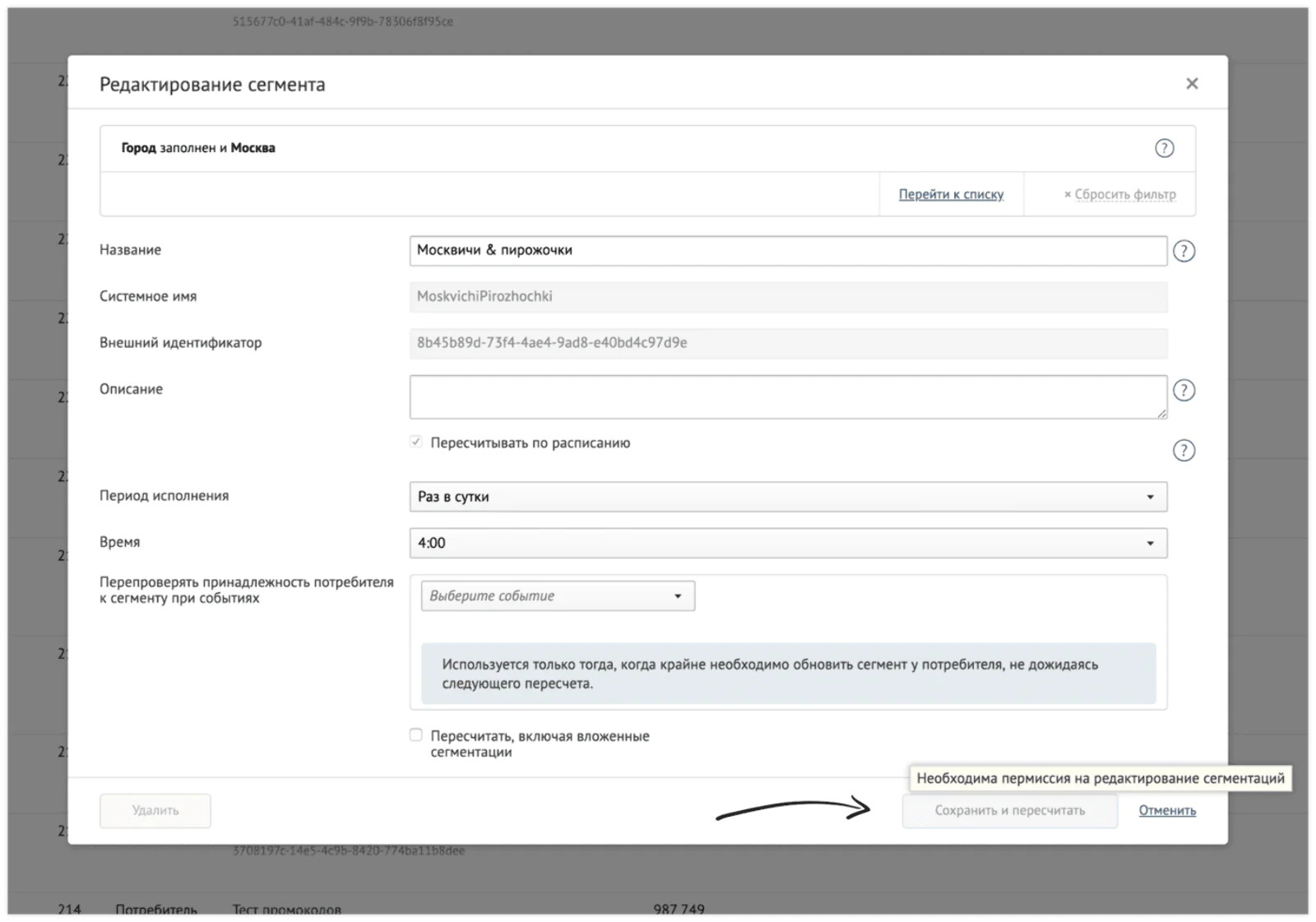Open help icon beside Описание field

point(1184,390)
